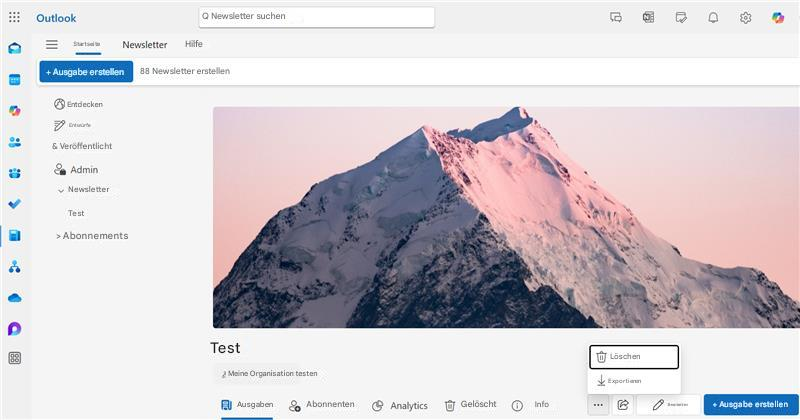Click the blue Ausgabe erstellen button top-left

pos(86,72)
